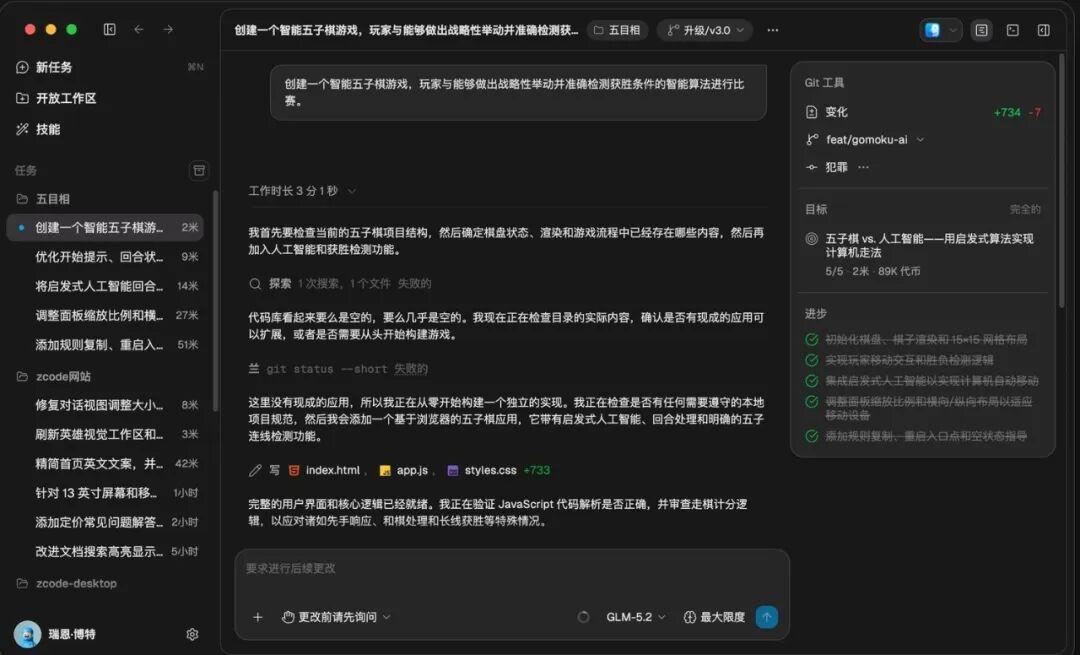Screen dimensions: 1080x655
Task: Select task 添加定价常见问题解答...
Action: 106,522
